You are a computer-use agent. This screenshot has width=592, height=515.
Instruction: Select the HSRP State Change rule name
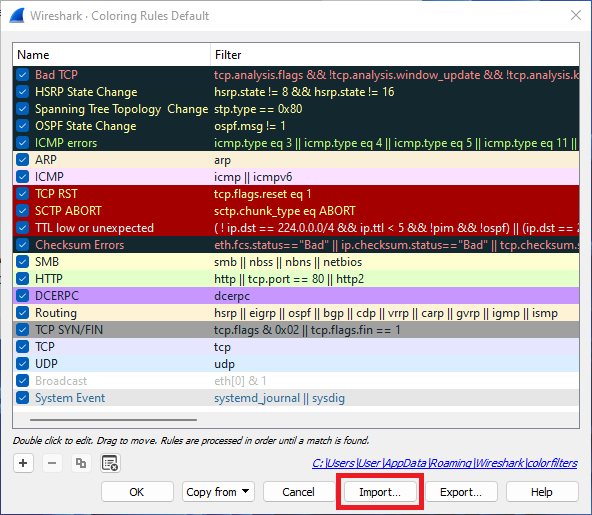pos(86,92)
